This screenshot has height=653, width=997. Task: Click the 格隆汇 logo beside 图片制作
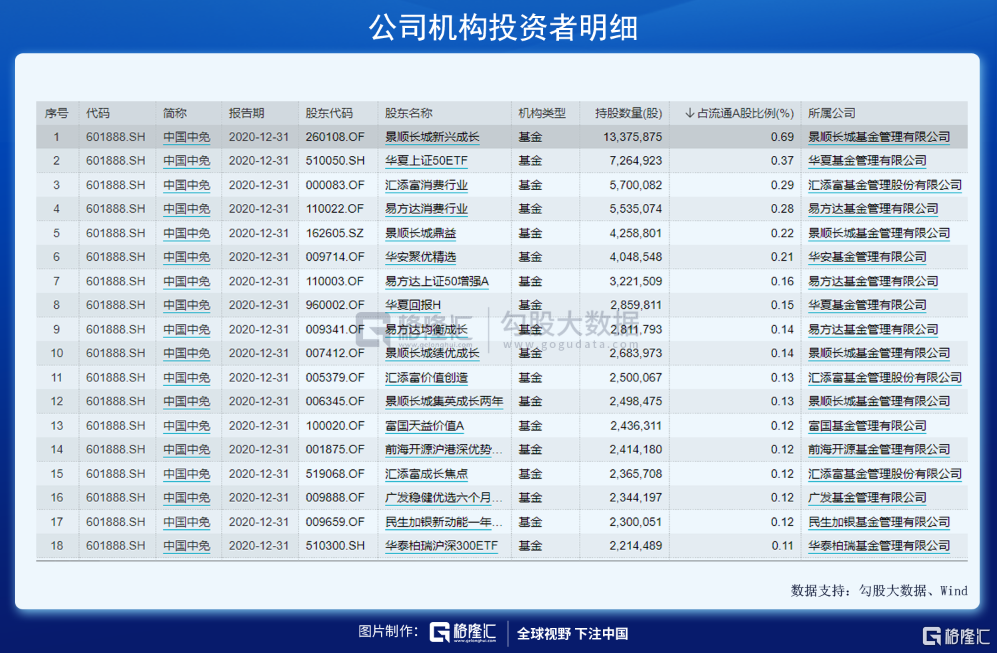click(x=463, y=632)
